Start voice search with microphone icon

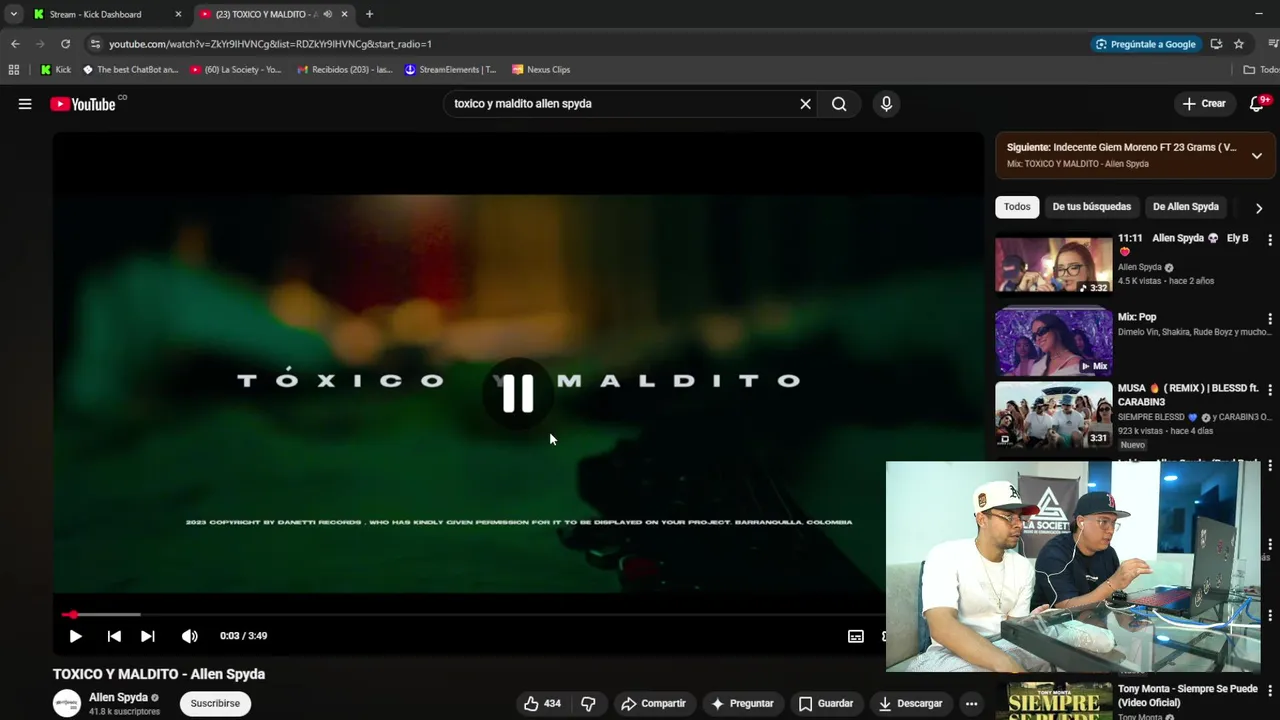click(886, 104)
